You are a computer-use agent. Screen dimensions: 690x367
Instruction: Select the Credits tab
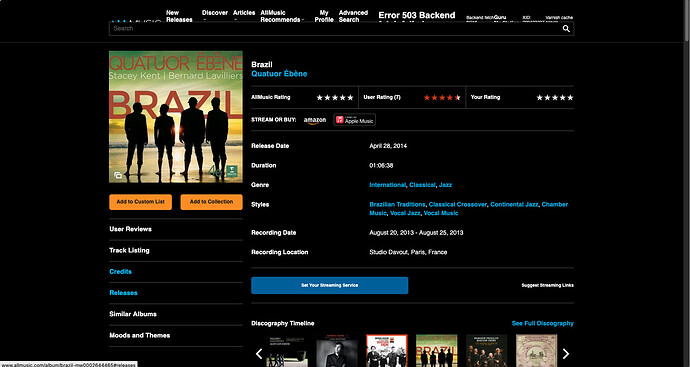click(x=120, y=272)
